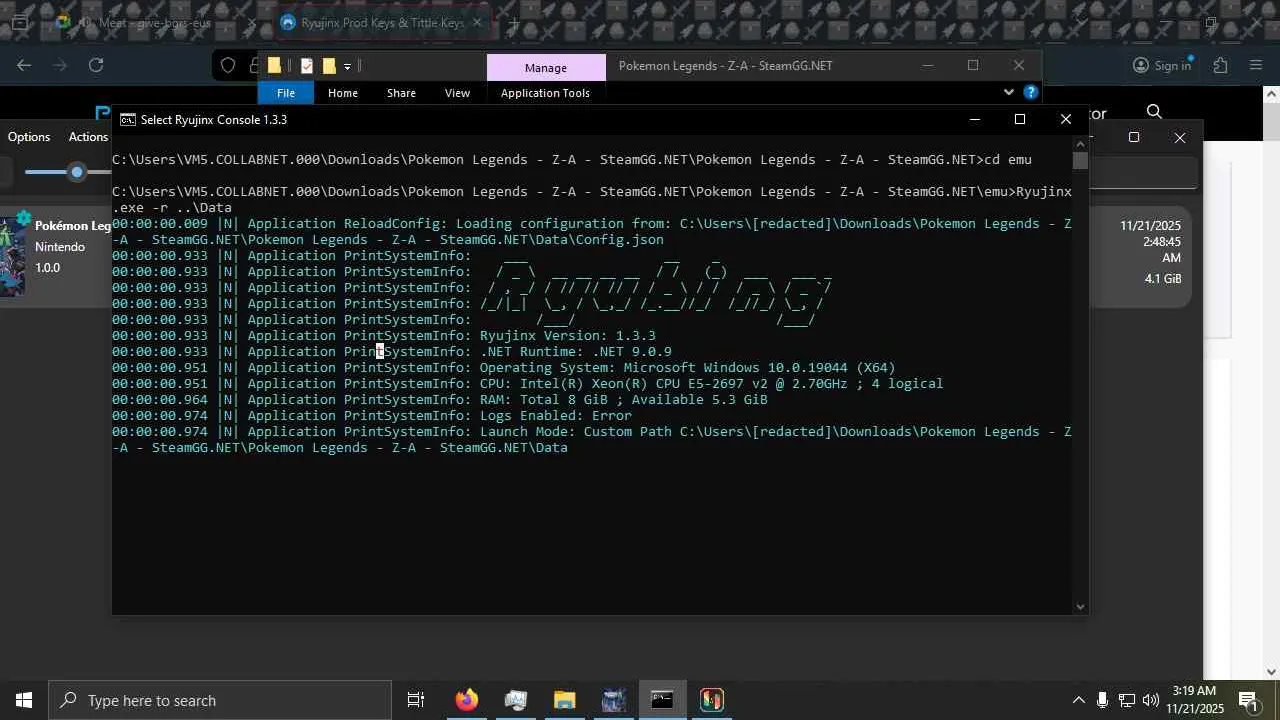
Task: Switch to the Home ribbon tab
Action: click(x=343, y=93)
